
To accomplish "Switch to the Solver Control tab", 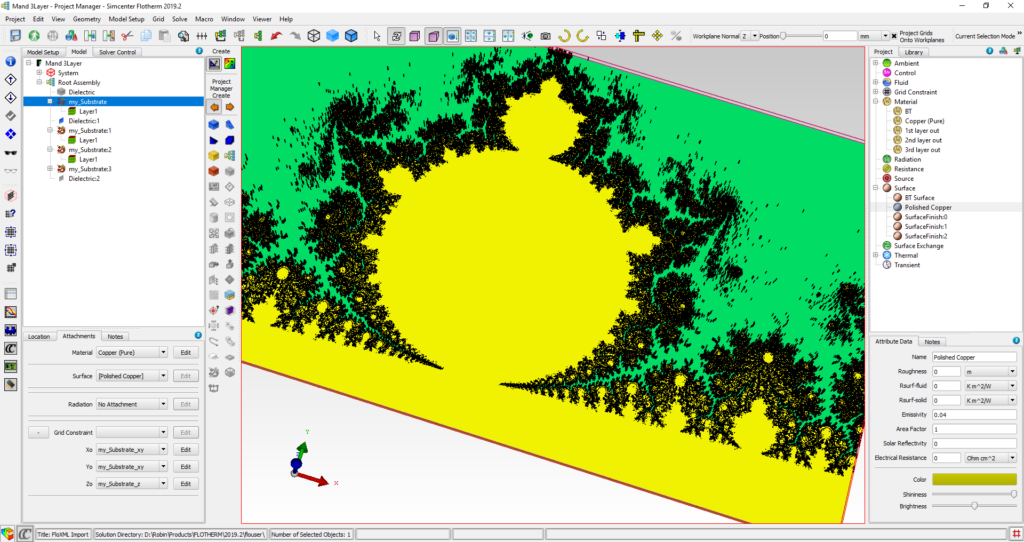I will (x=118, y=51).
